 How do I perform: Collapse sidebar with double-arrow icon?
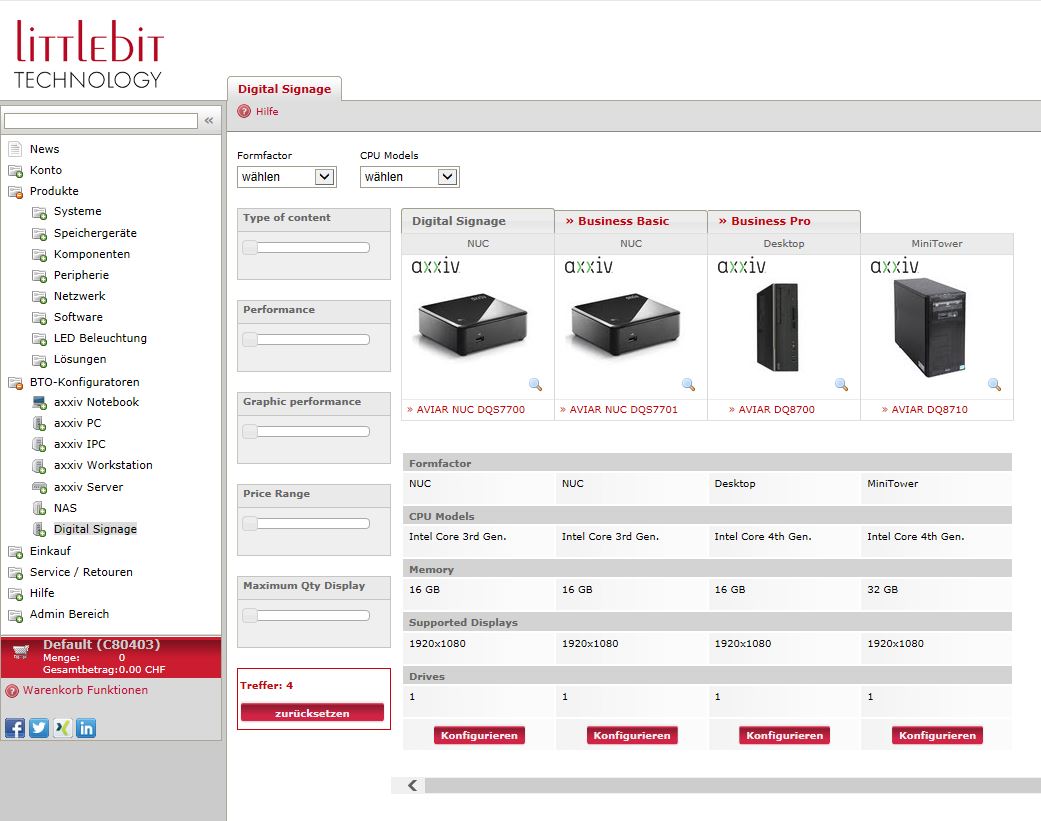[209, 120]
